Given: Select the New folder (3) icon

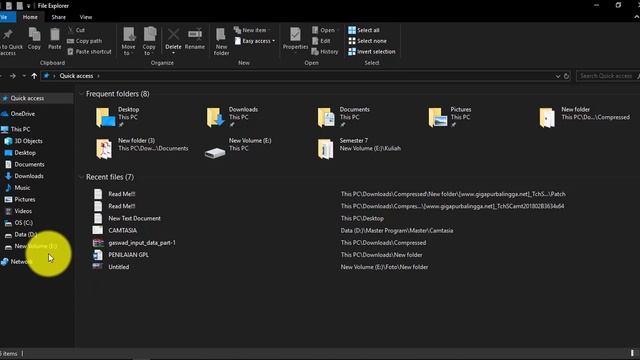Looking at the screenshot, I should 104,149.
